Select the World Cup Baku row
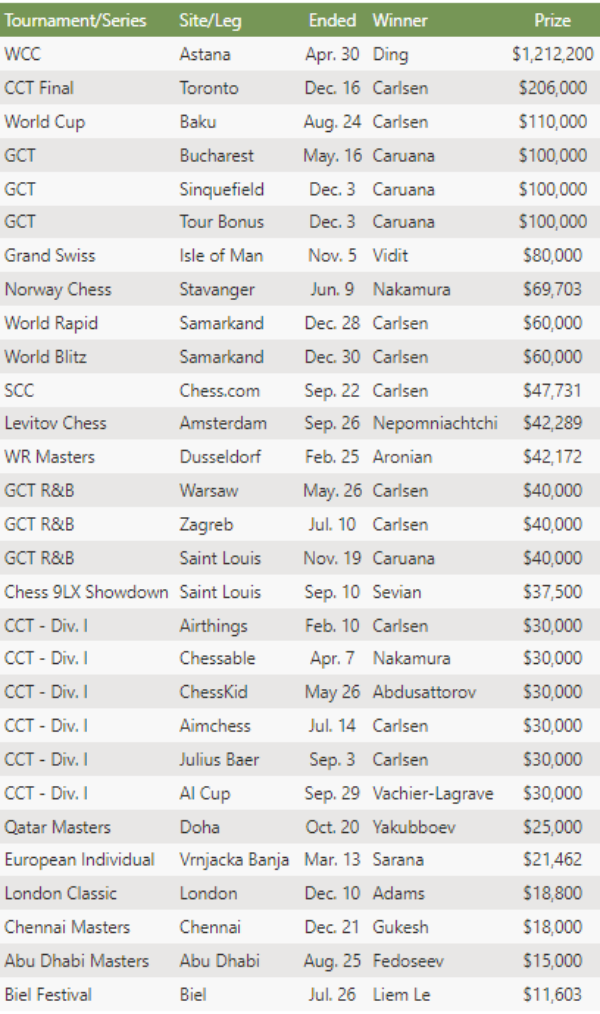The height and width of the screenshot is (1014, 600). coord(300,122)
